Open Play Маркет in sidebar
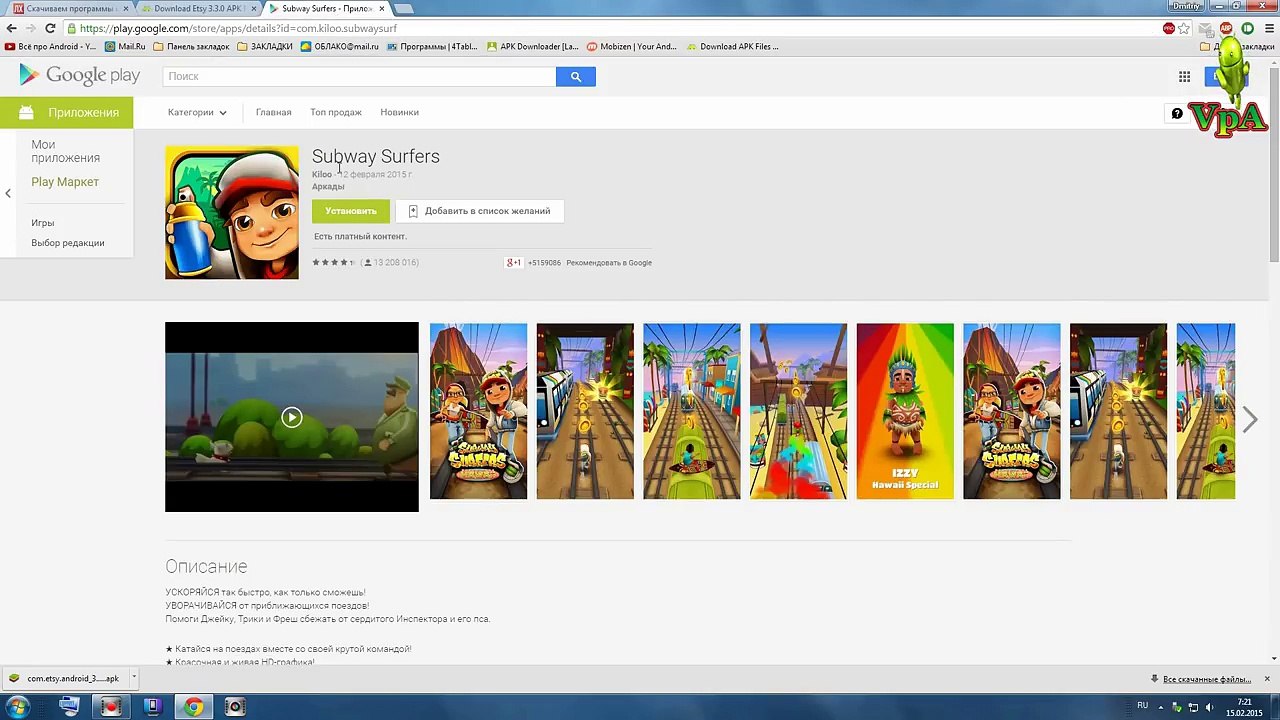The width and height of the screenshot is (1280, 720). click(65, 182)
